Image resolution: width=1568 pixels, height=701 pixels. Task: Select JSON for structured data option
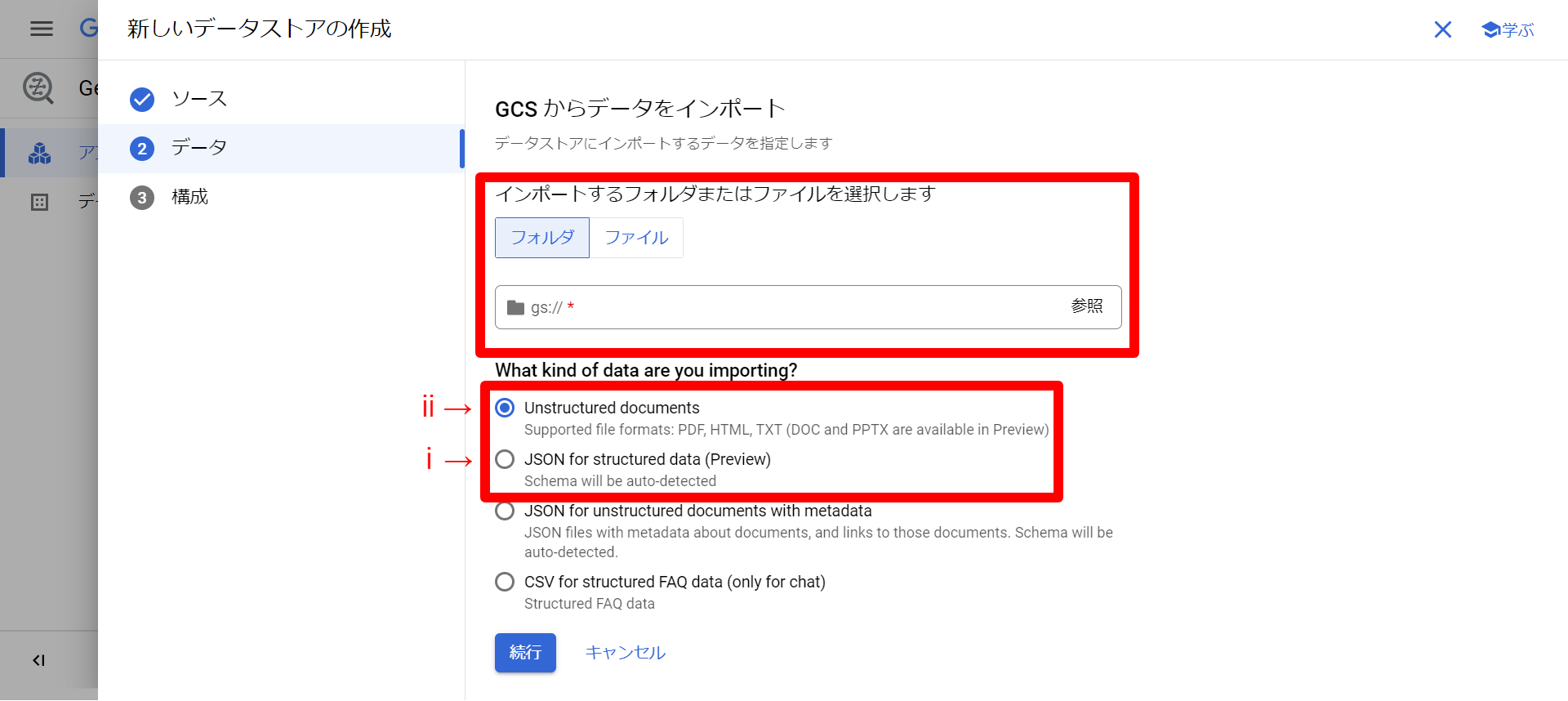(506, 459)
